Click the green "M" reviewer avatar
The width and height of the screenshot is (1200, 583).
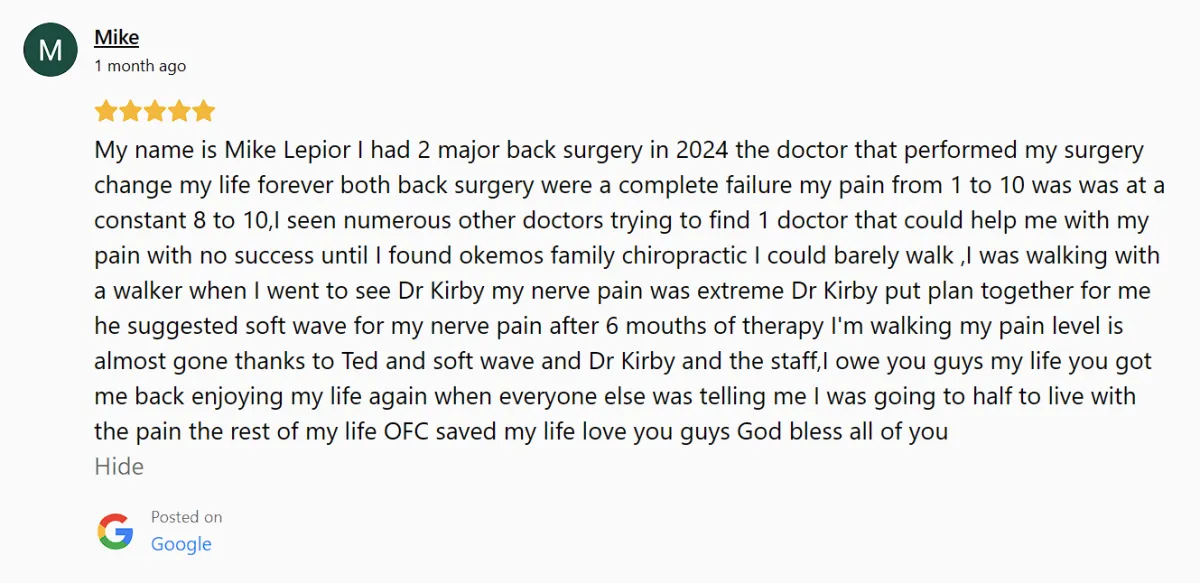coord(50,50)
